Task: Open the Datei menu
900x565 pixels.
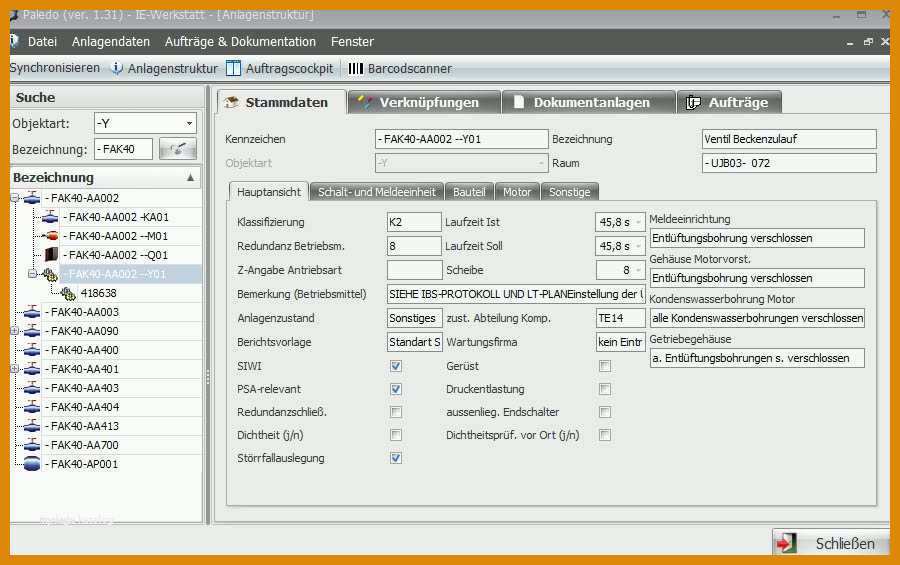Action: [x=42, y=41]
